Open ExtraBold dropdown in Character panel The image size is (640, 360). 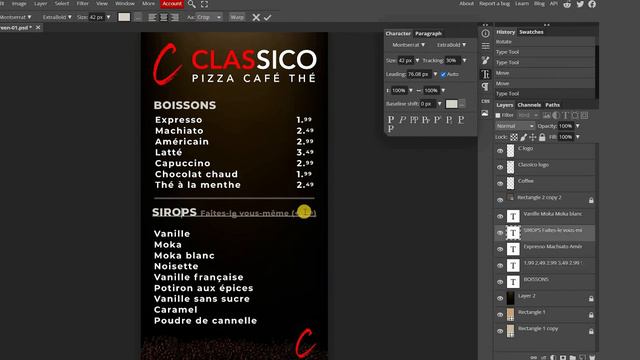[x=451, y=45]
